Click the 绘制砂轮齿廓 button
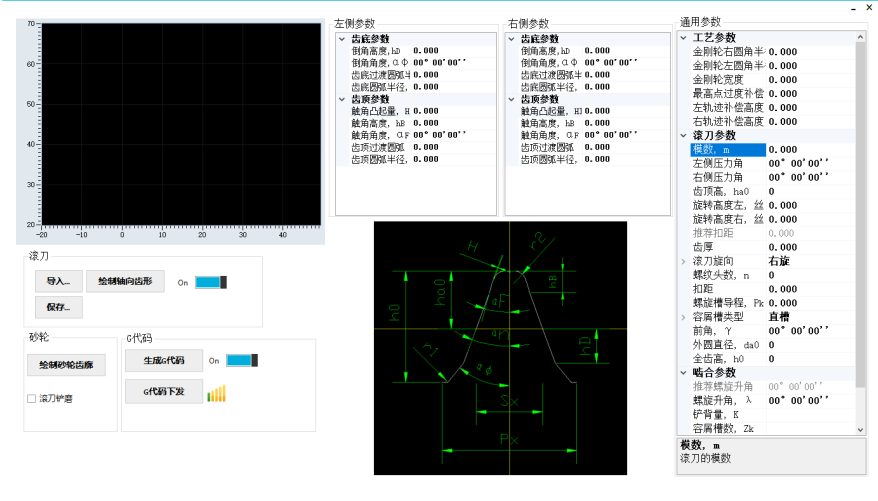Screen dimensions: 878x501 click(65, 366)
